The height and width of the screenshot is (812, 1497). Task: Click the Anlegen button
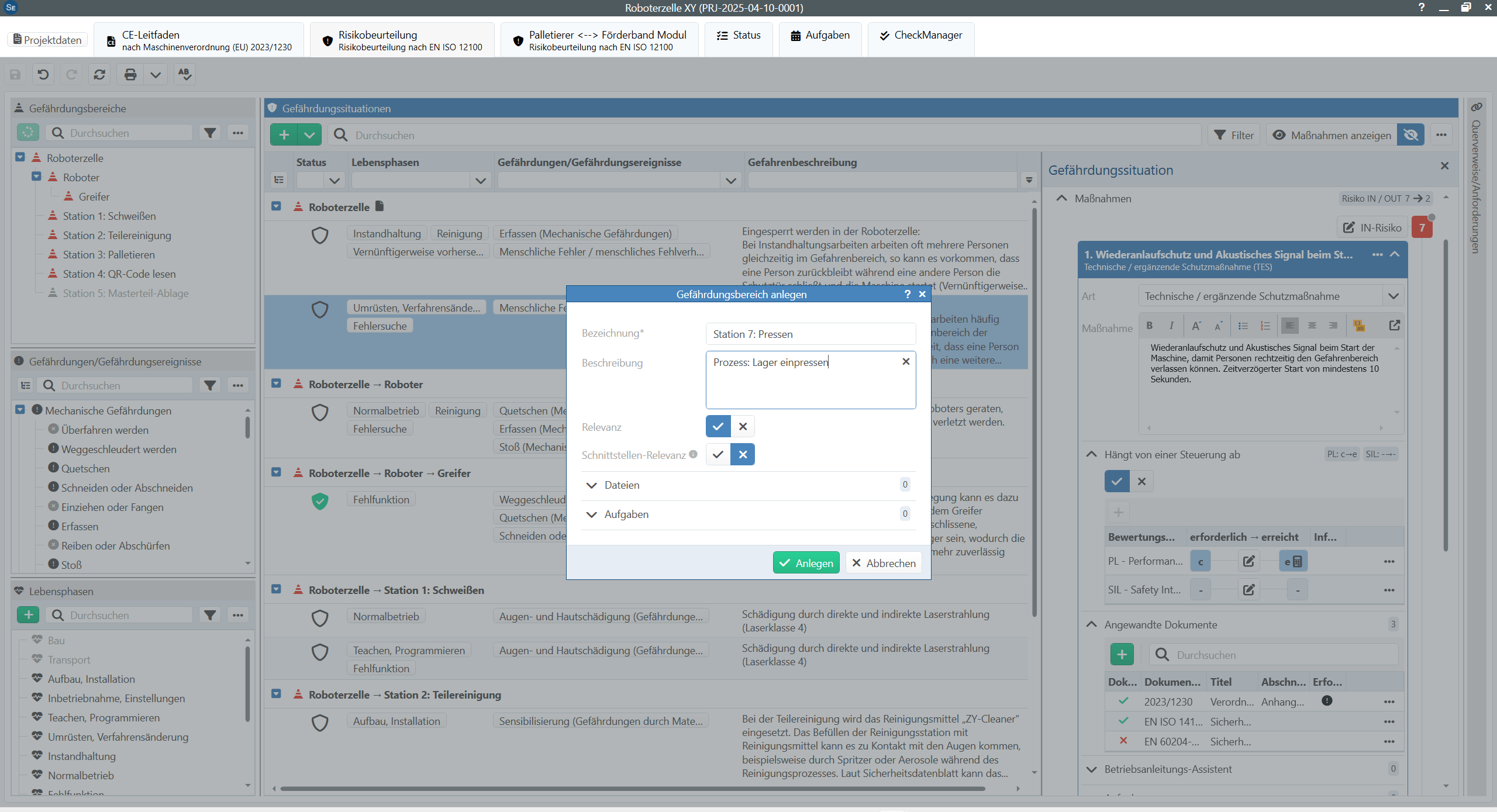[x=806, y=563]
